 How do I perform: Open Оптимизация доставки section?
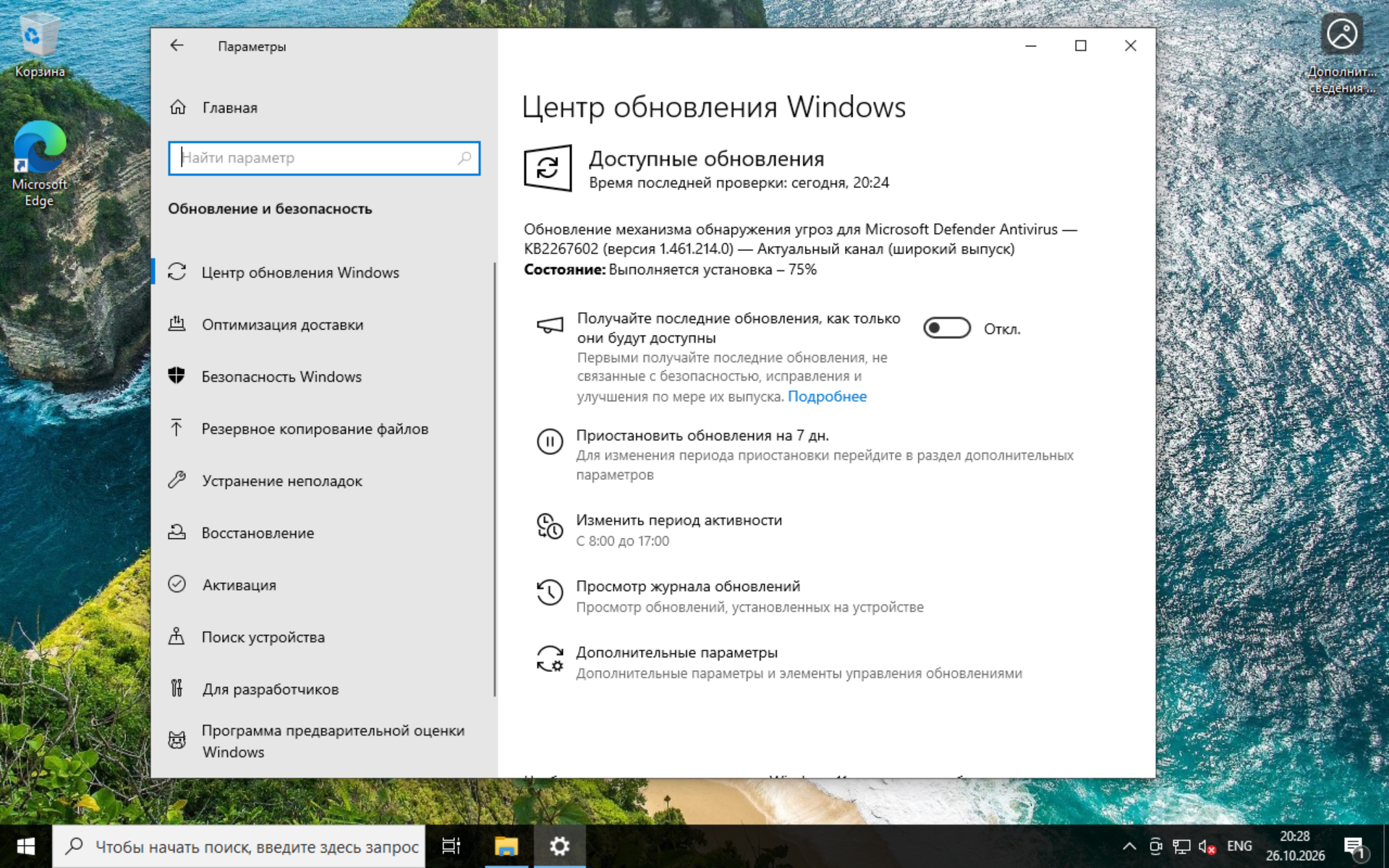coord(323,324)
